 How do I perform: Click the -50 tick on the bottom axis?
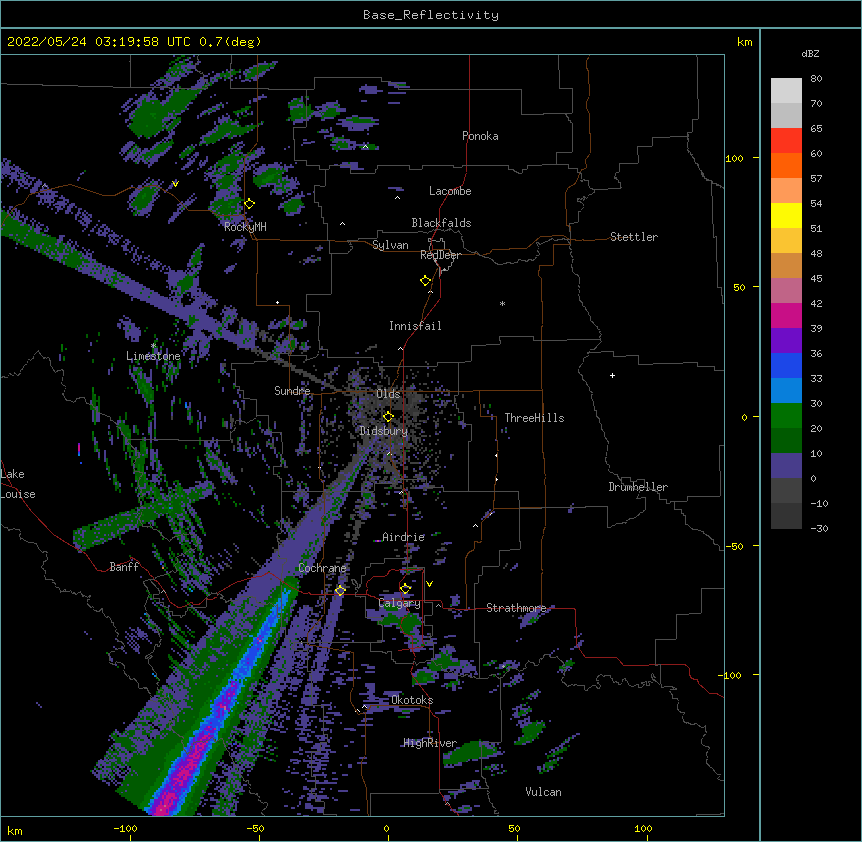[x=255, y=828]
